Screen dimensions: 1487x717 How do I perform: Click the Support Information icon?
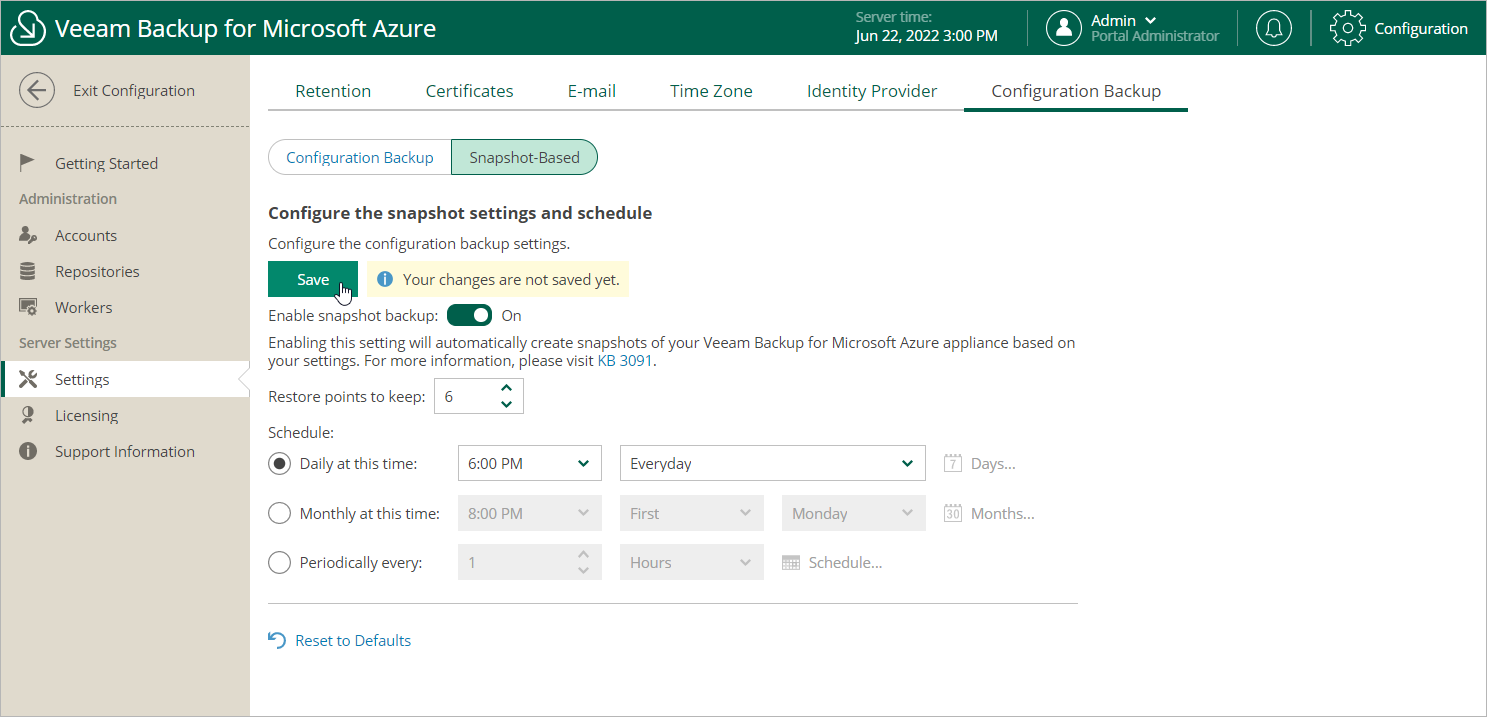(28, 451)
